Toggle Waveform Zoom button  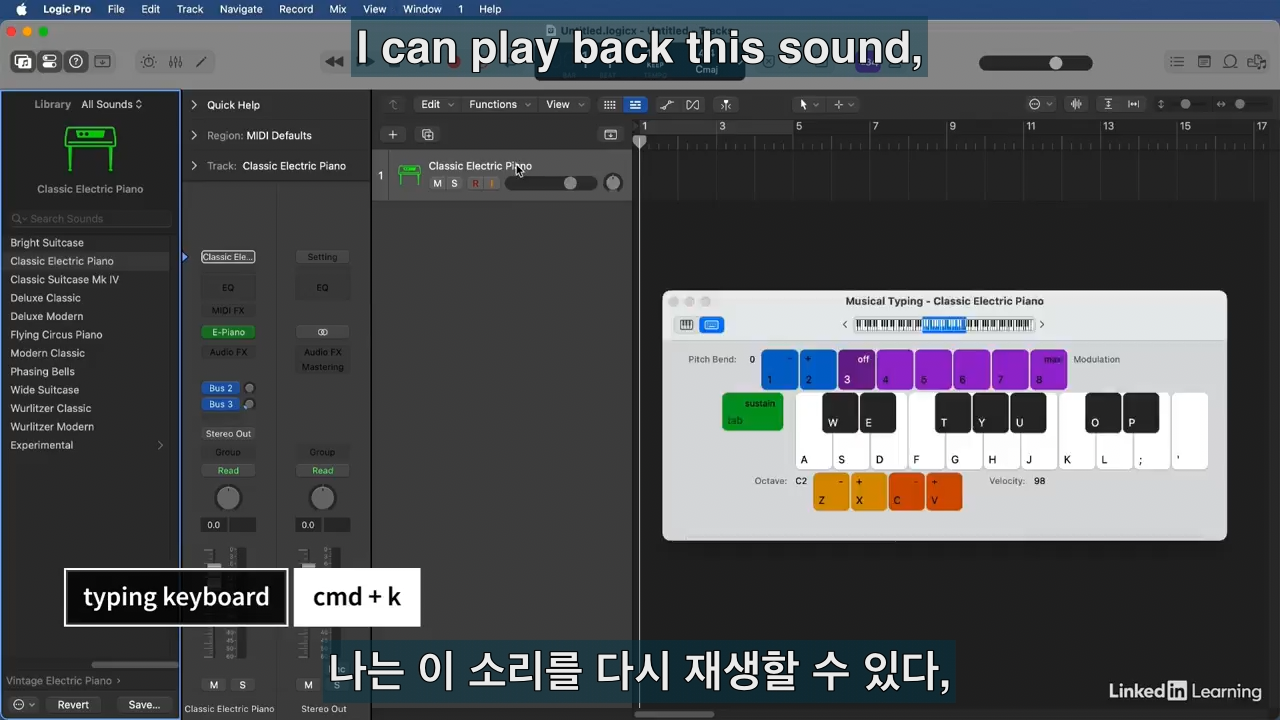[x=1077, y=104]
